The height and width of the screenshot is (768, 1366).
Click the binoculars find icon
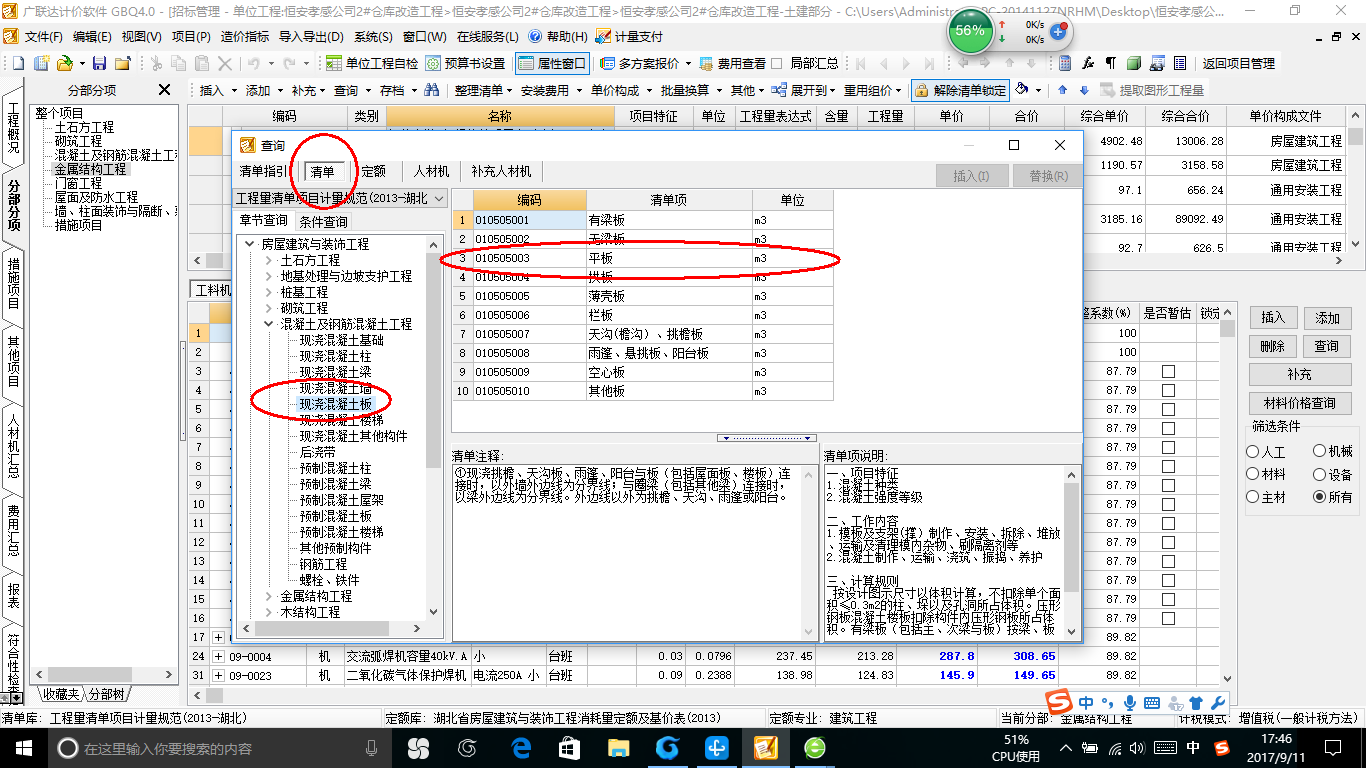pos(432,90)
